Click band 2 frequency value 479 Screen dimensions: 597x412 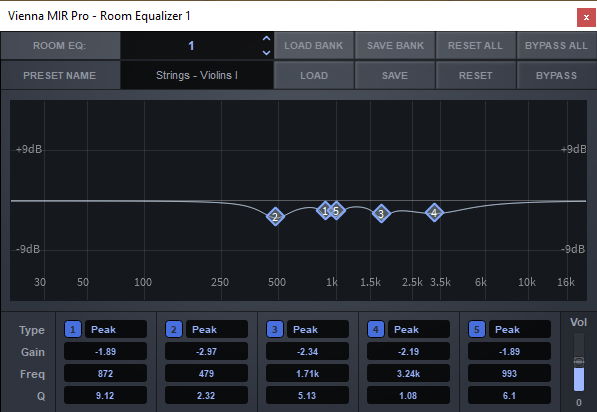206,373
